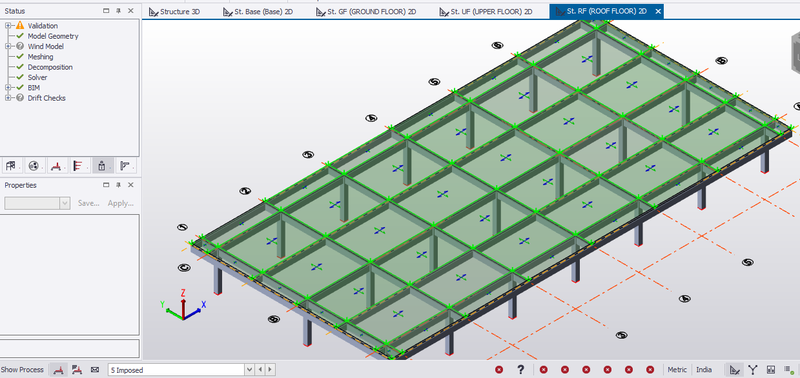
Task: Step to next loadcase with right arrow
Action: (x=270, y=370)
